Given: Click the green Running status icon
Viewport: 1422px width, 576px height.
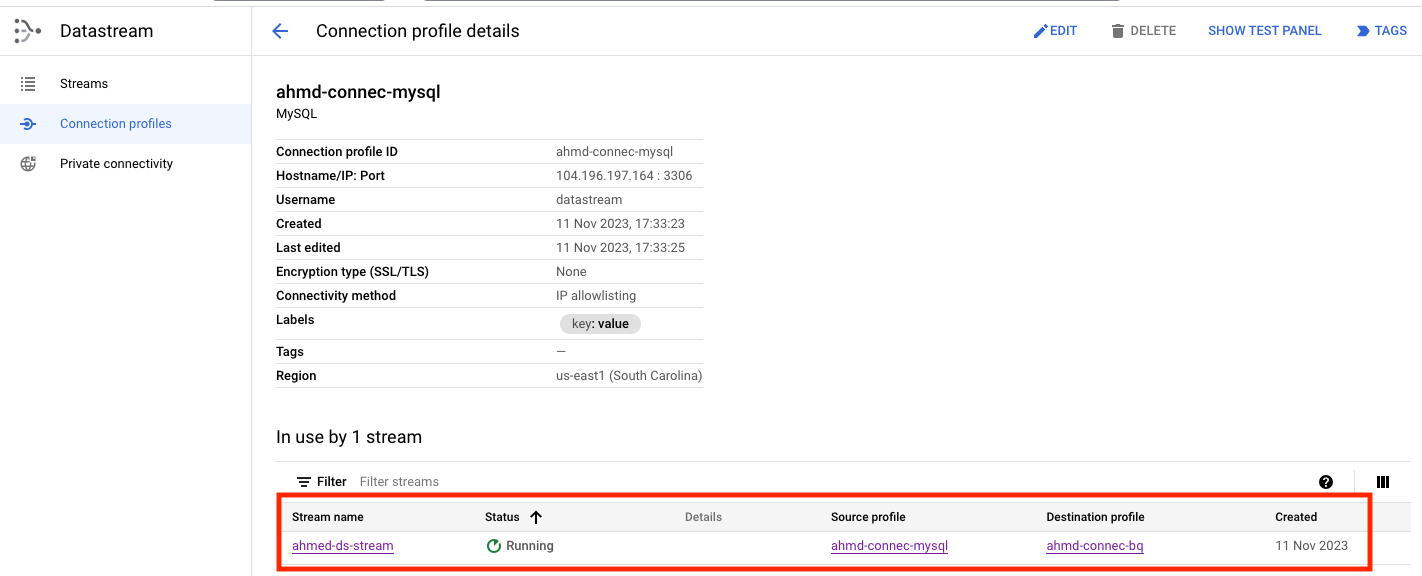Looking at the screenshot, I should (493, 546).
